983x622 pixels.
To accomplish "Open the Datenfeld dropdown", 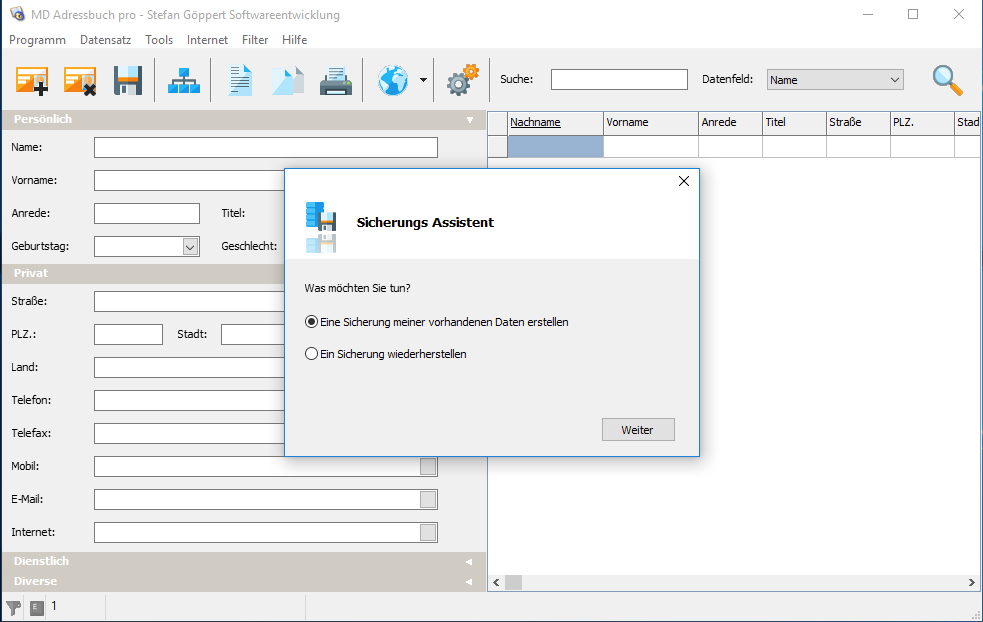I will [x=835, y=80].
